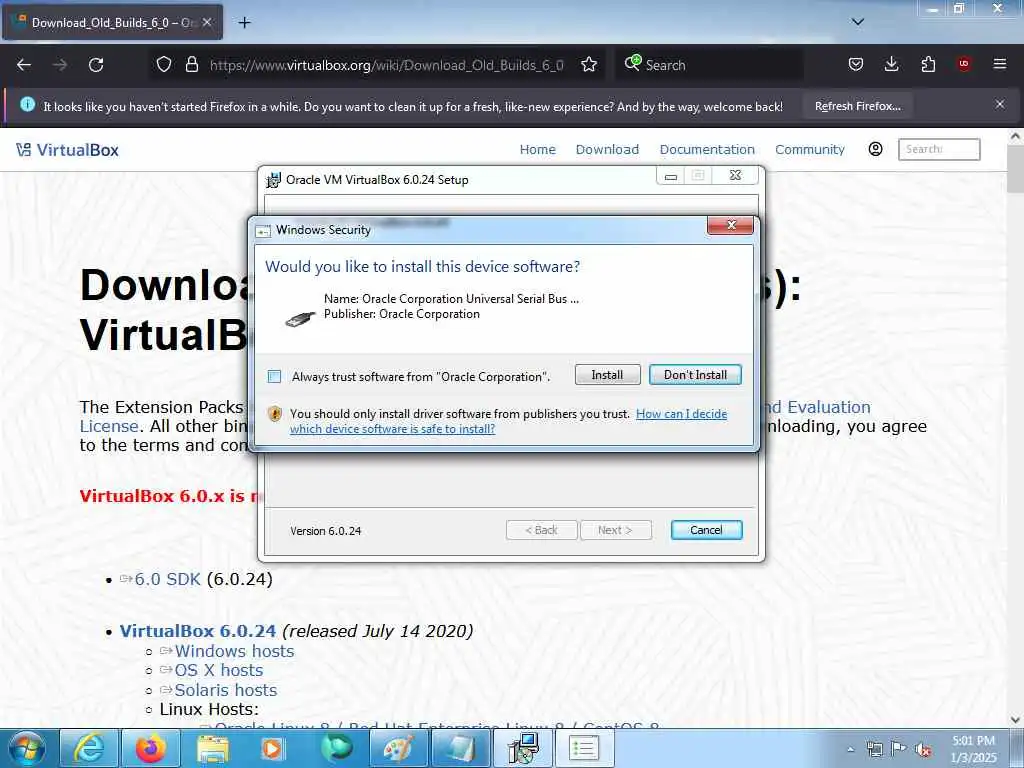Click the VirtualBox Setup title bar icon
This screenshot has width=1024, height=768.
273,180
